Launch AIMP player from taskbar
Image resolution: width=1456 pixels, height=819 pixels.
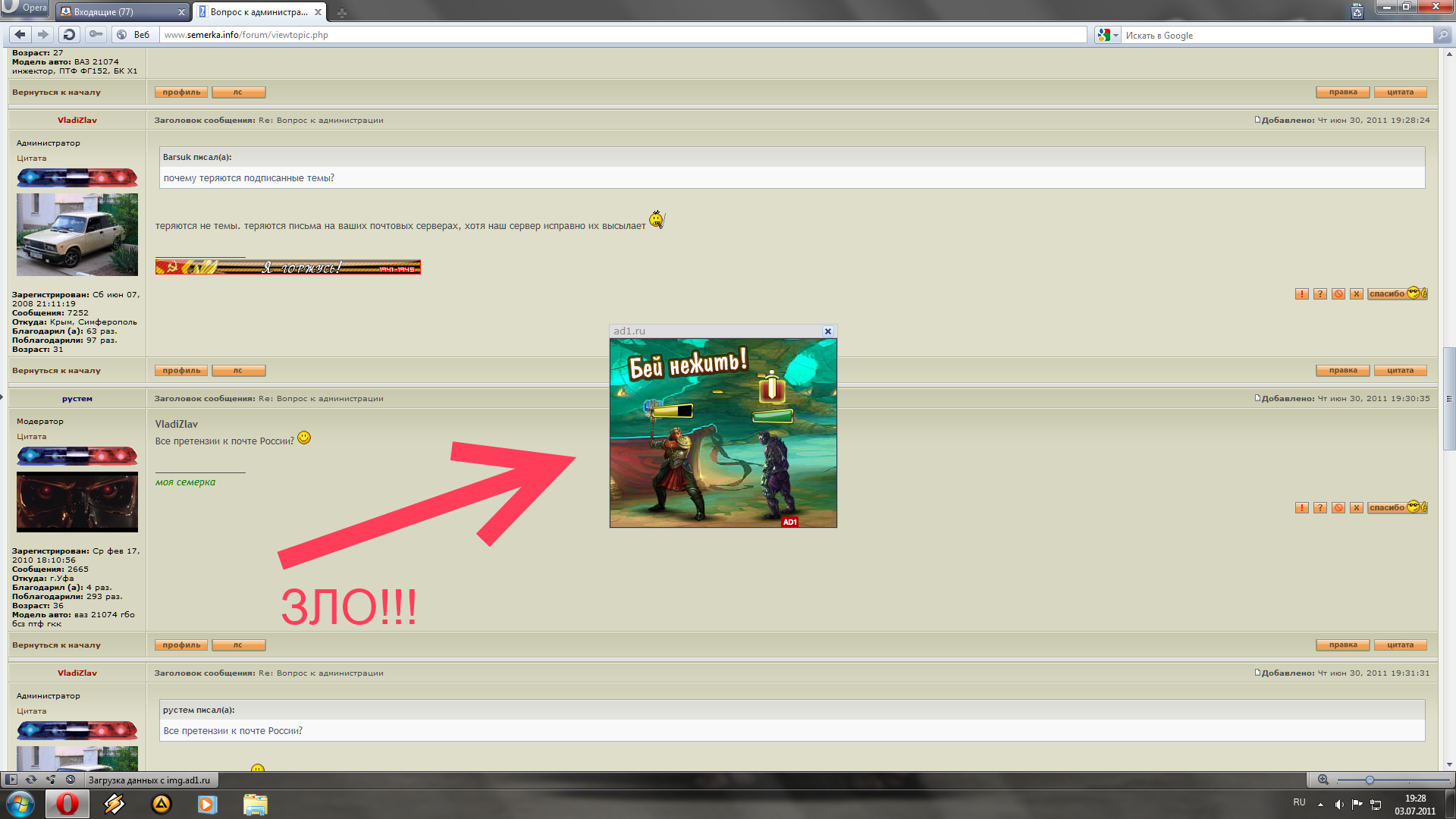[162, 804]
